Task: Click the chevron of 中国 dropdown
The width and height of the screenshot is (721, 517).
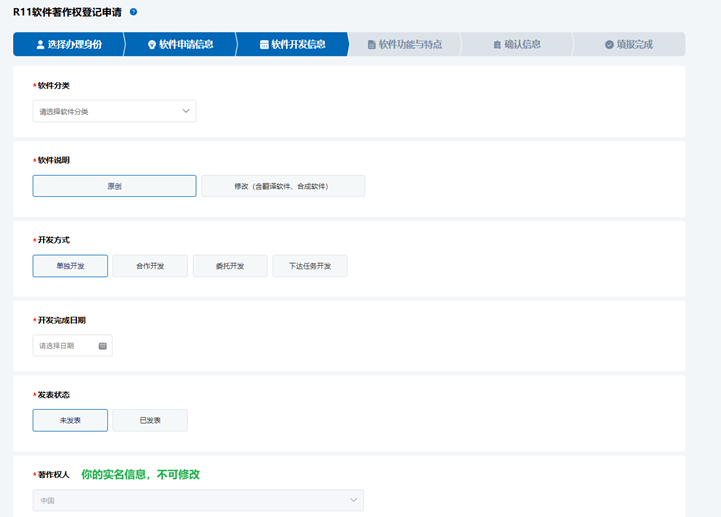Action: 353,500
